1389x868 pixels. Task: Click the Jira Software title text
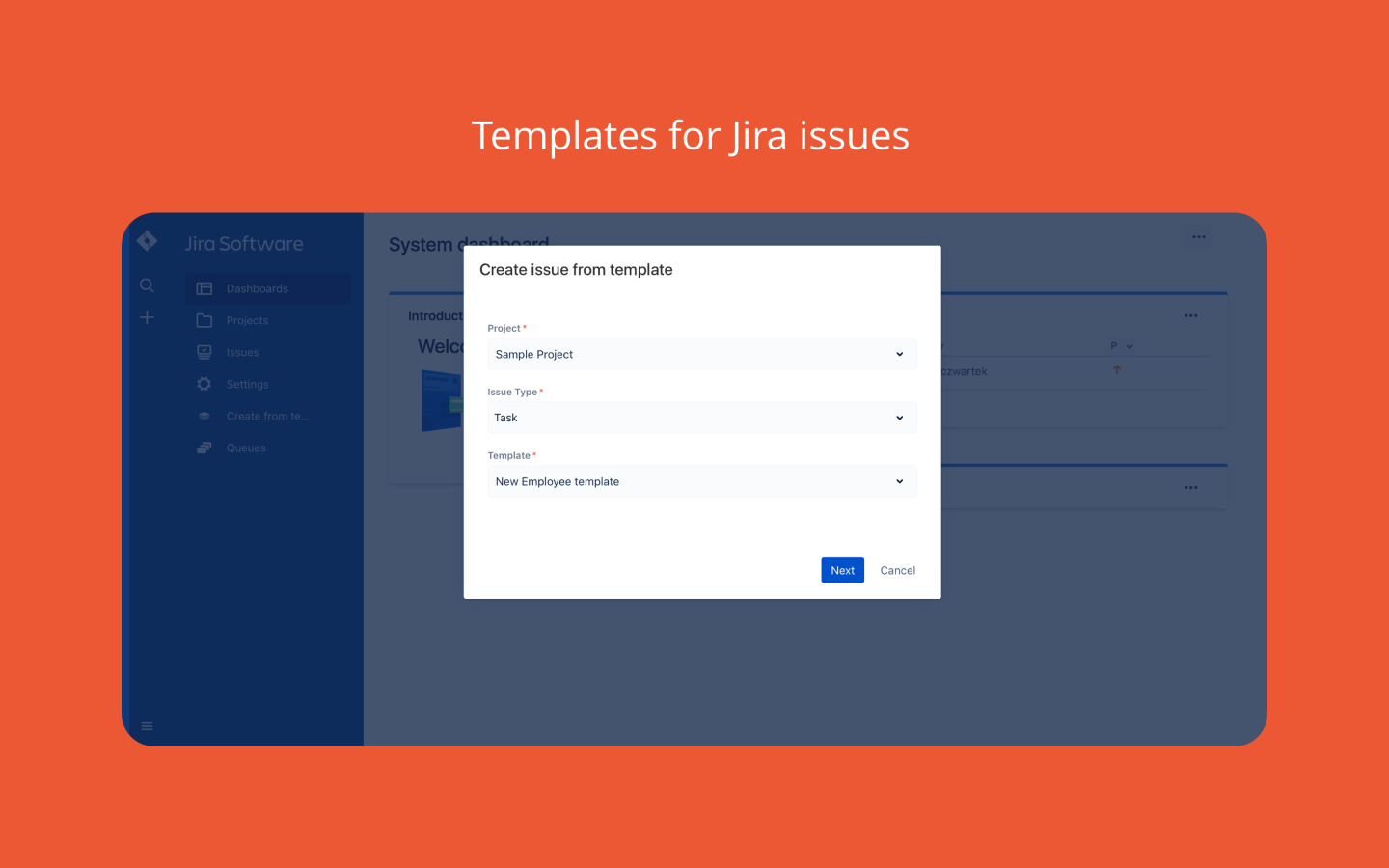click(244, 244)
